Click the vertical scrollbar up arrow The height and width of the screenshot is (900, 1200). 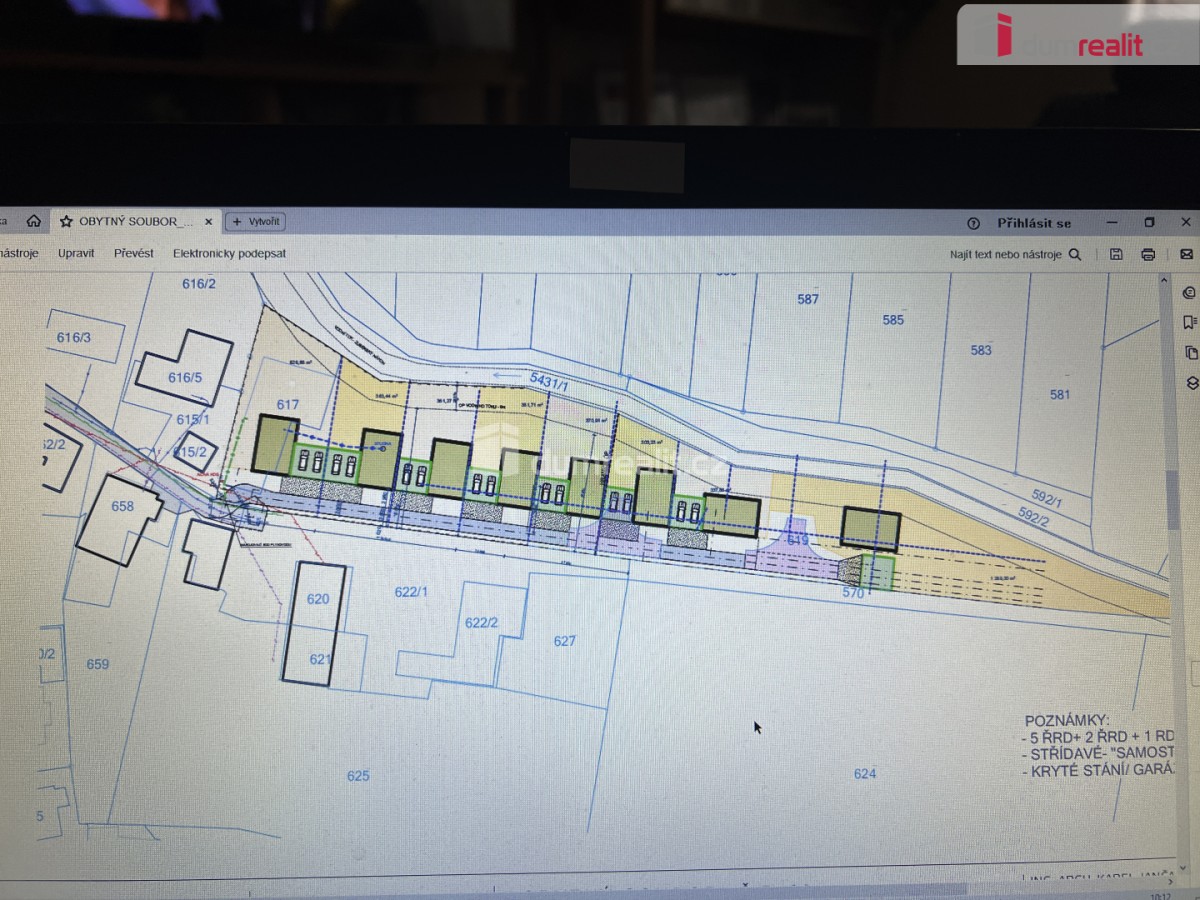1172,282
